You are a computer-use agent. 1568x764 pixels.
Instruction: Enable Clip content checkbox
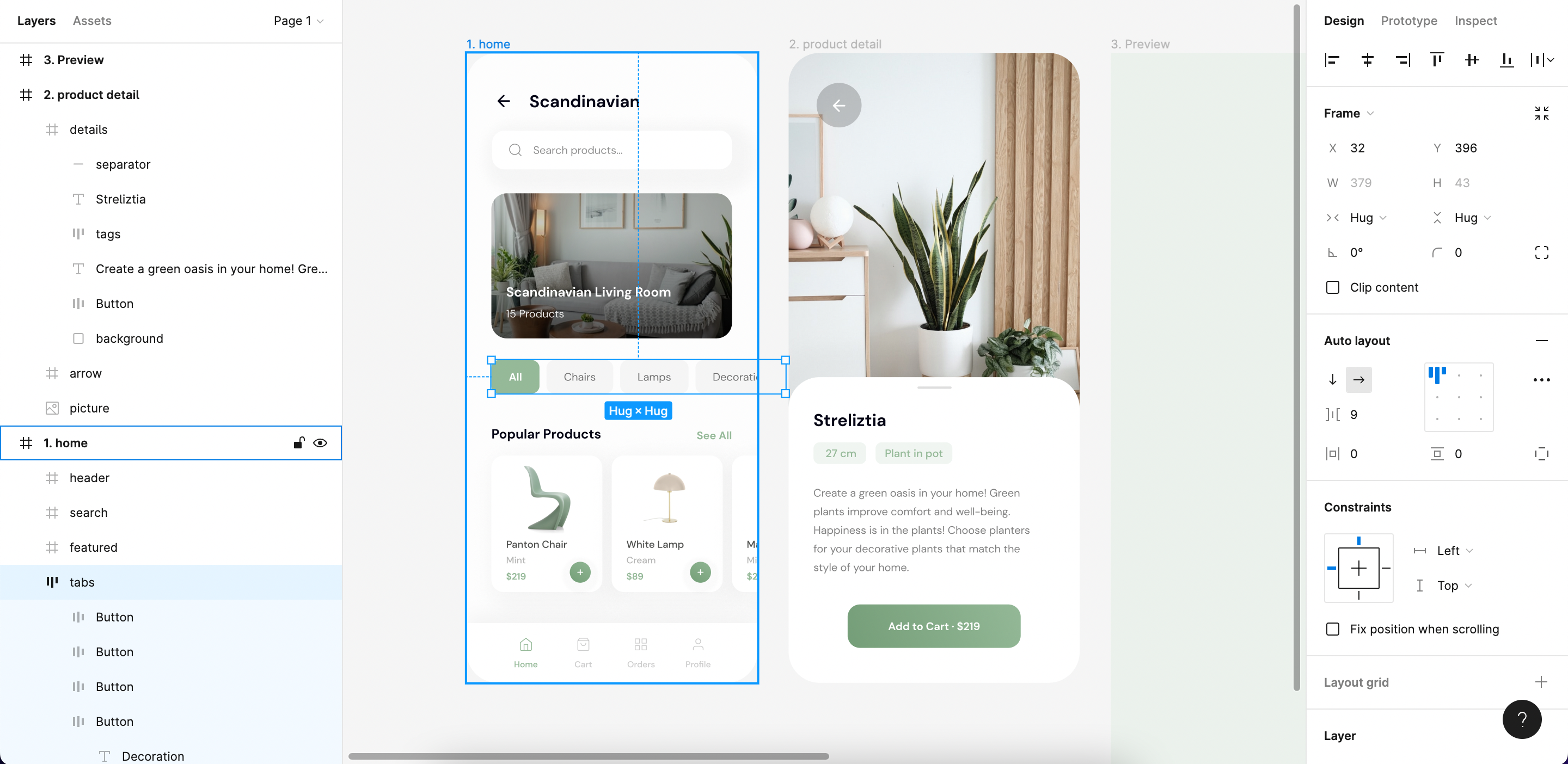pyautogui.click(x=1332, y=288)
